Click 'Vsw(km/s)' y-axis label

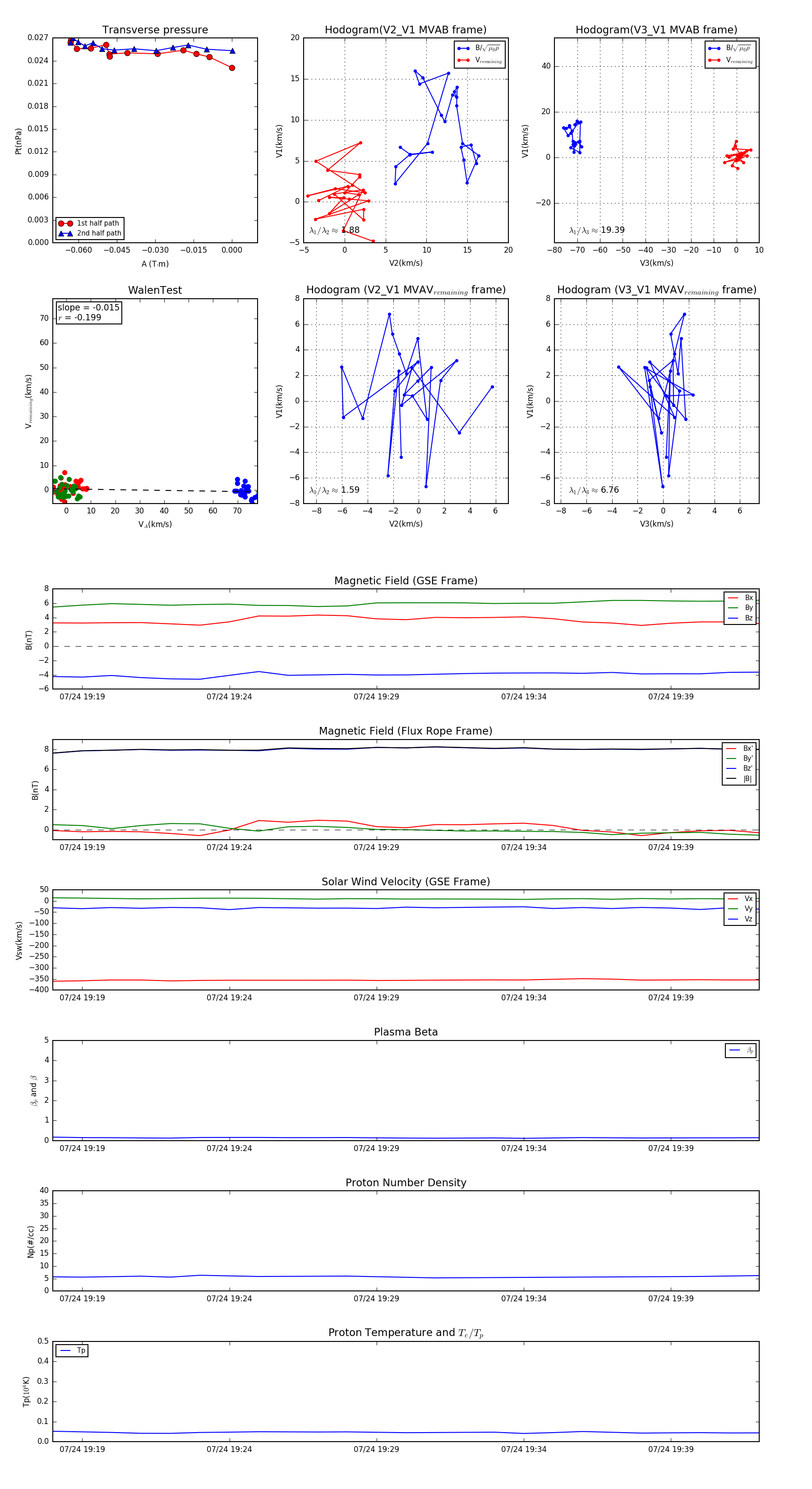click(x=18, y=940)
